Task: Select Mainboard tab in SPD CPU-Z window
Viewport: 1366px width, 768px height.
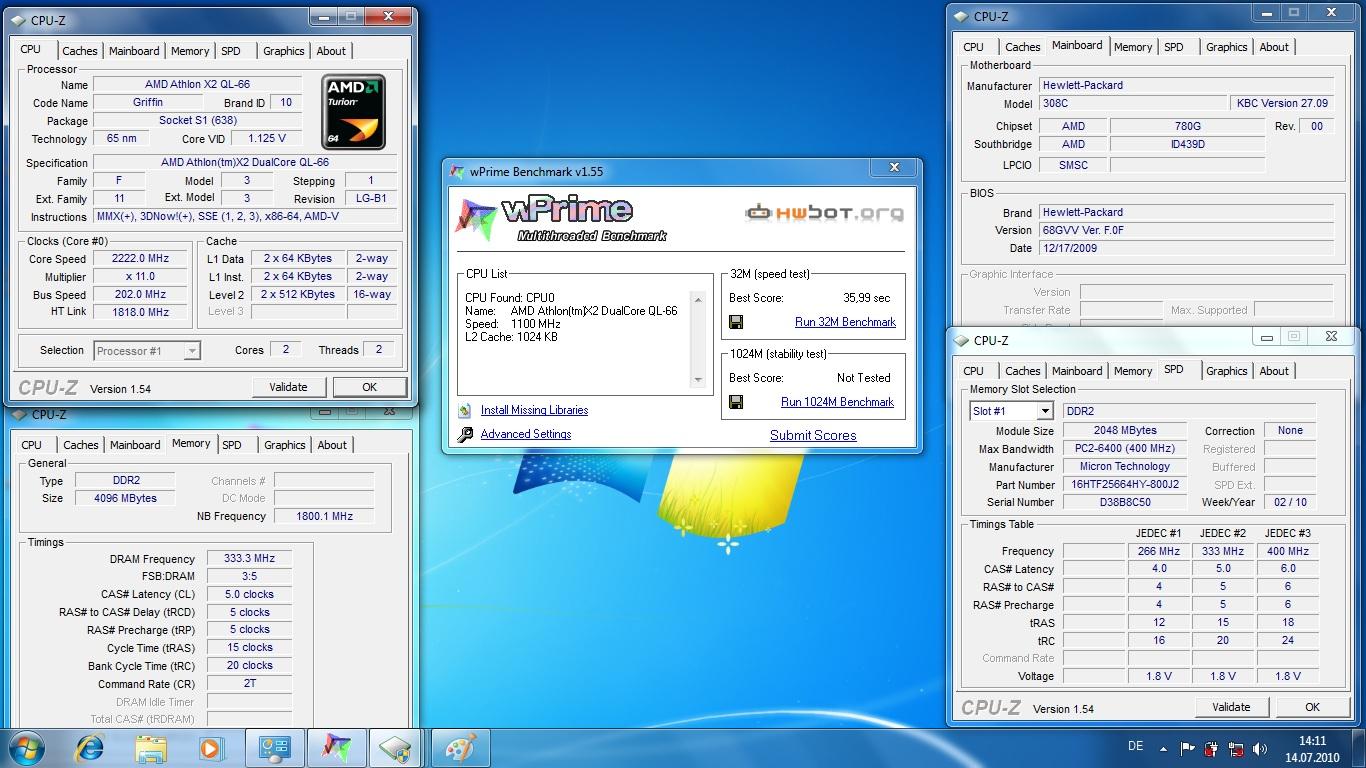Action: pyautogui.click(x=1077, y=371)
